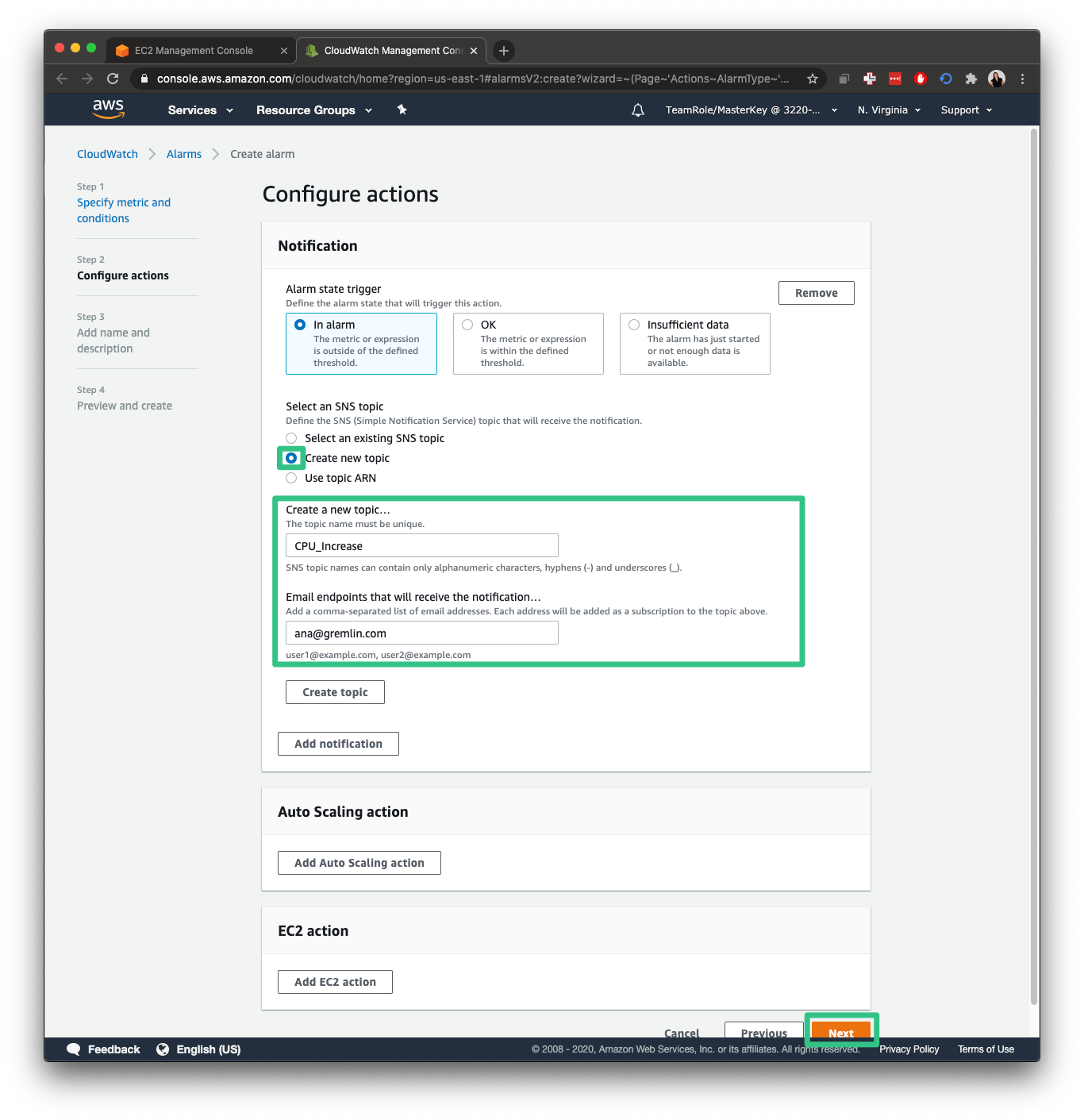Go to Step 1 Specify metric and conditions
Screen dimensions: 1084x1120
pyautogui.click(x=124, y=210)
